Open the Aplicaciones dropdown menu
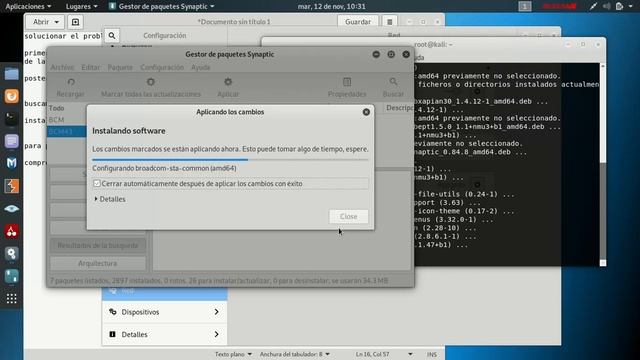 (28, 6)
